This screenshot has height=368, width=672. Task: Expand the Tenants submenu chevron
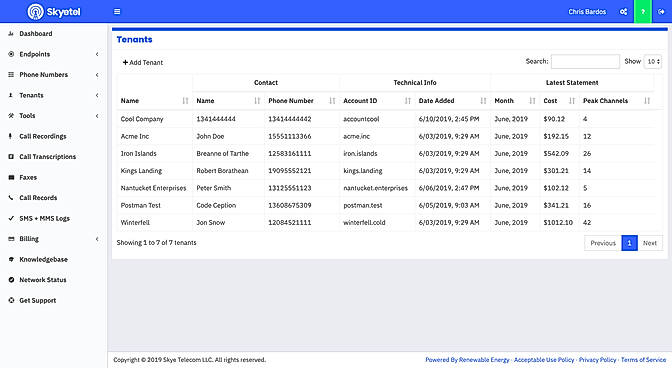point(97,95)
